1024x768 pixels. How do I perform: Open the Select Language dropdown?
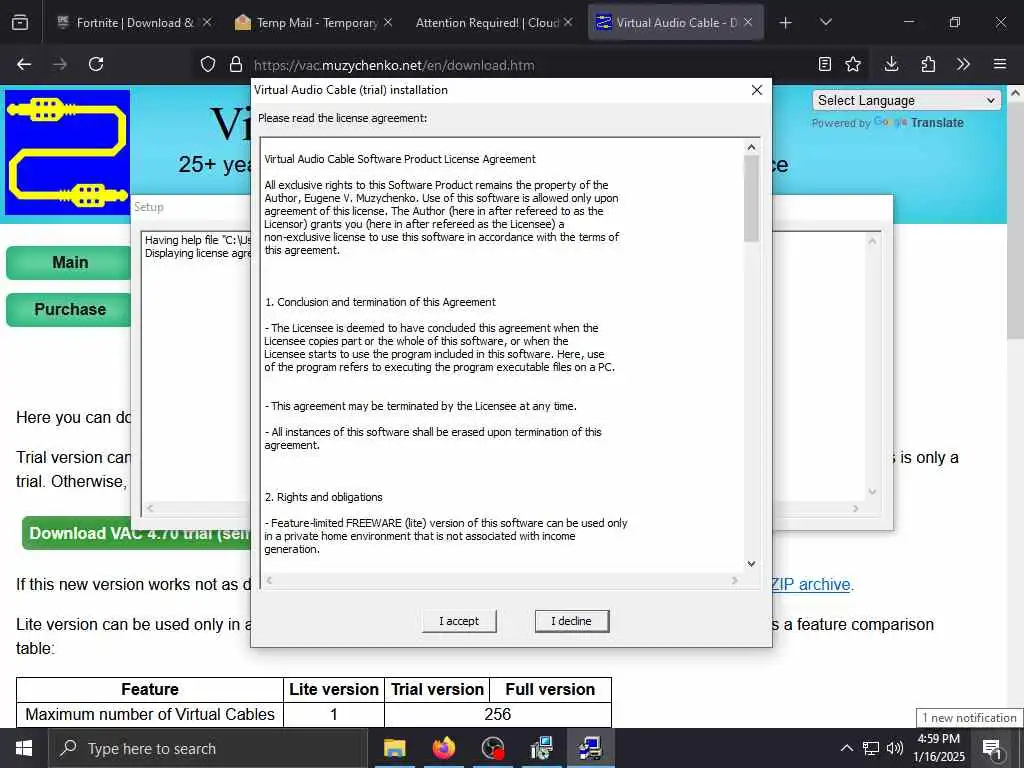tap(906, 101)
